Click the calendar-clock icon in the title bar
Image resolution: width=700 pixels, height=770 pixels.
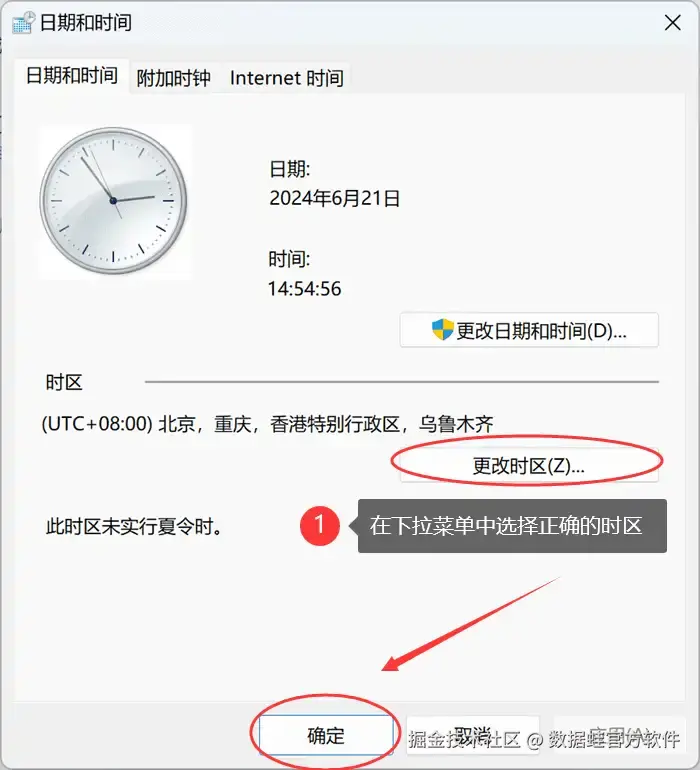coord(24,22)
